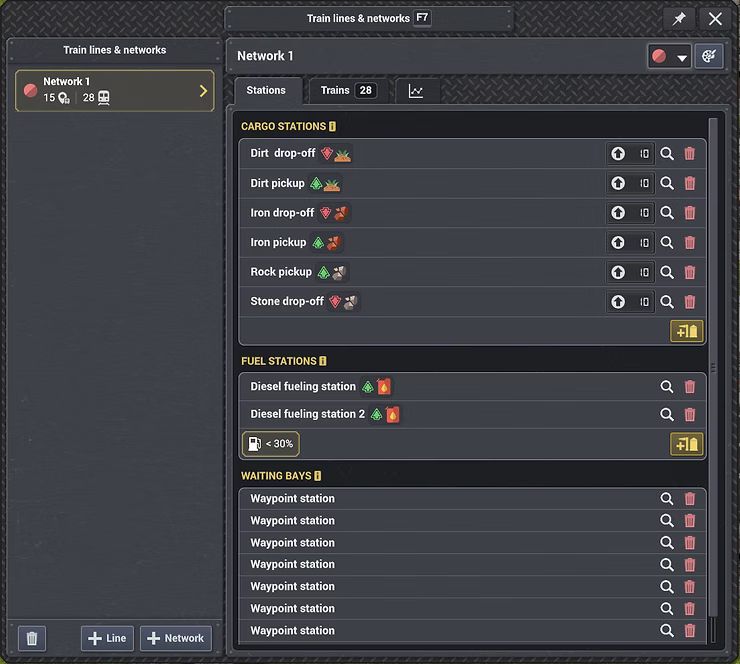
Task: Open the statistics chart tab
Action: click(416, 91)
